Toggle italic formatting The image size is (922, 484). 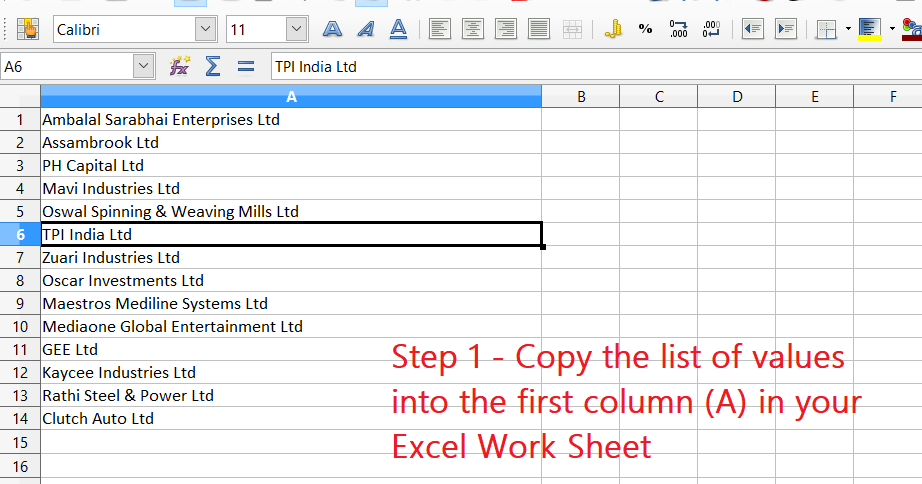(366, 29)
